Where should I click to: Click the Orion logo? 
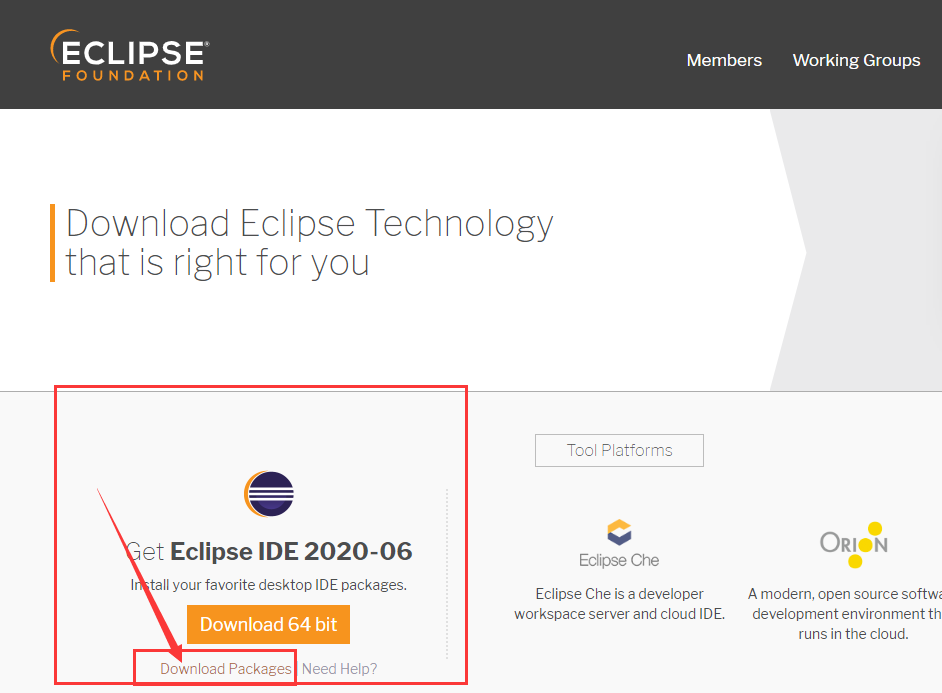click(854, 545)
